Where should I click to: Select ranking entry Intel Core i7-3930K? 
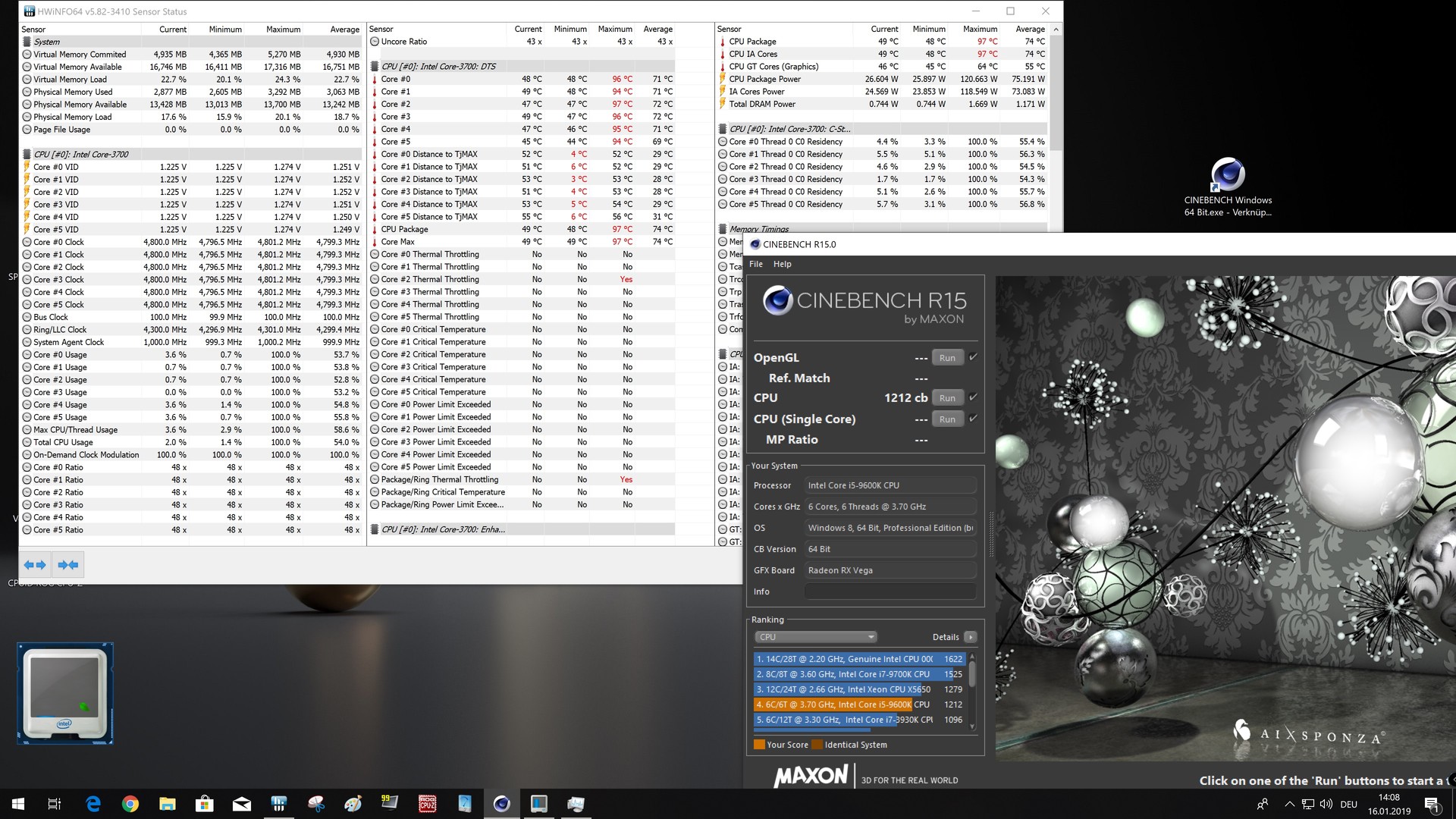[x=859, y=720]
